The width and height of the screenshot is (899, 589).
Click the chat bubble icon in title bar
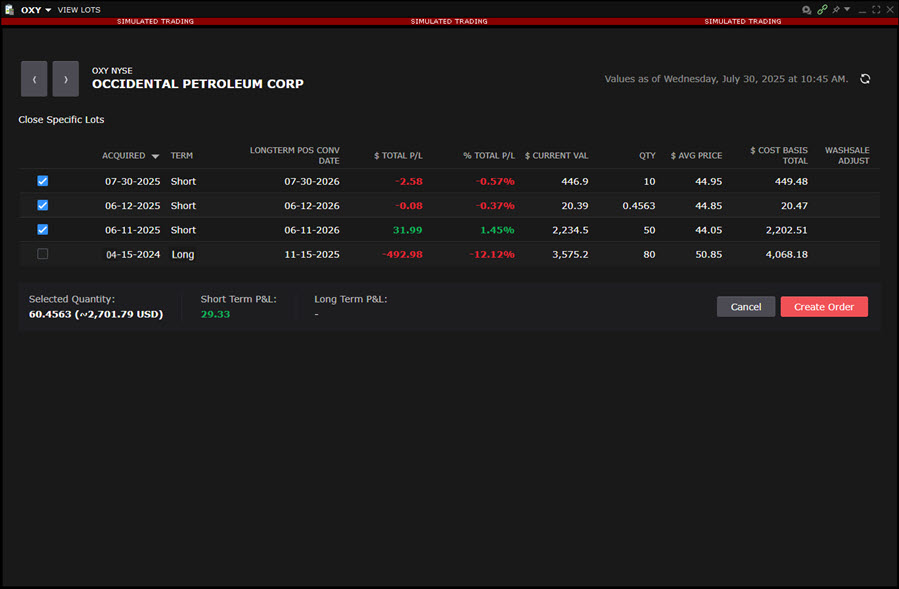(x=806, y=9)
